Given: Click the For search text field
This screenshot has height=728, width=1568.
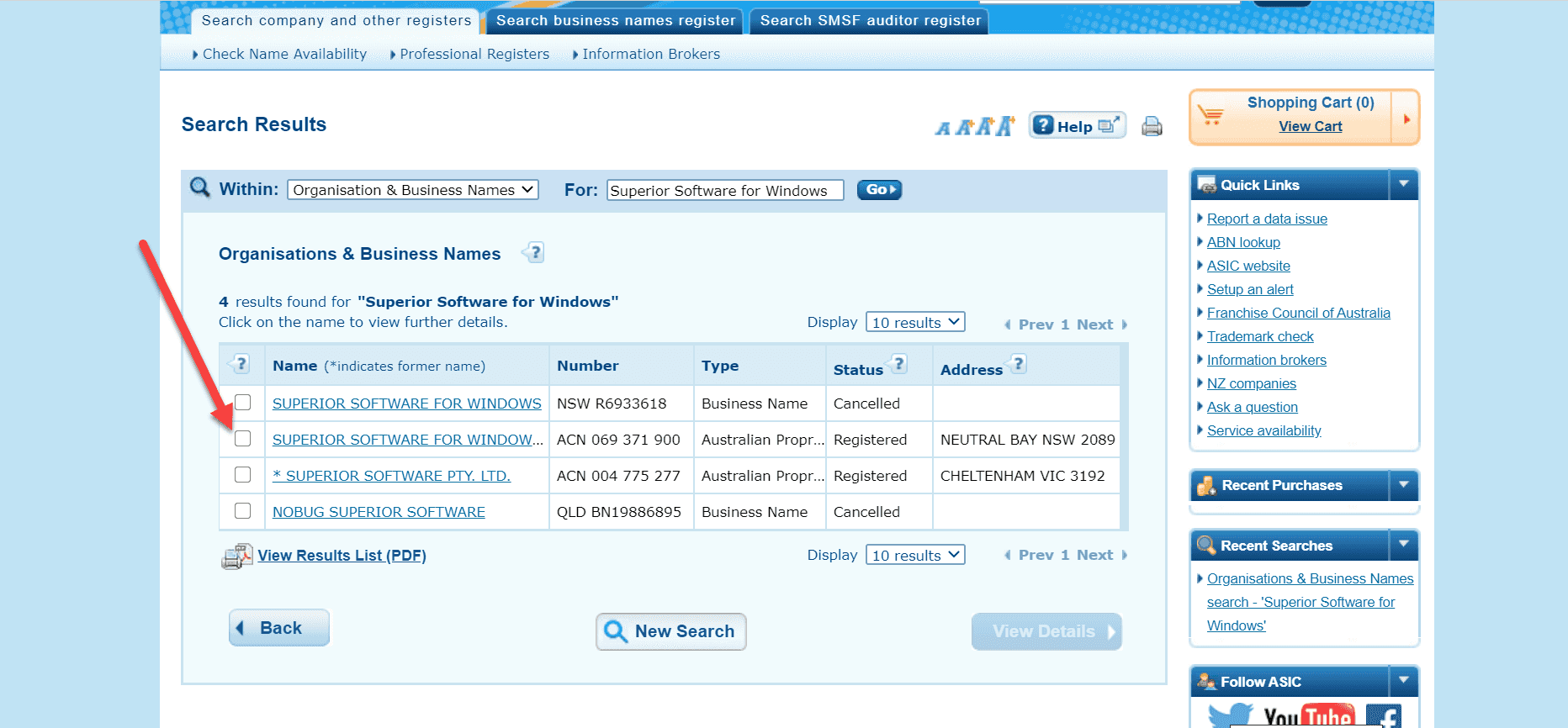Looking at the screenshot, I should click(x=724, y=191).
